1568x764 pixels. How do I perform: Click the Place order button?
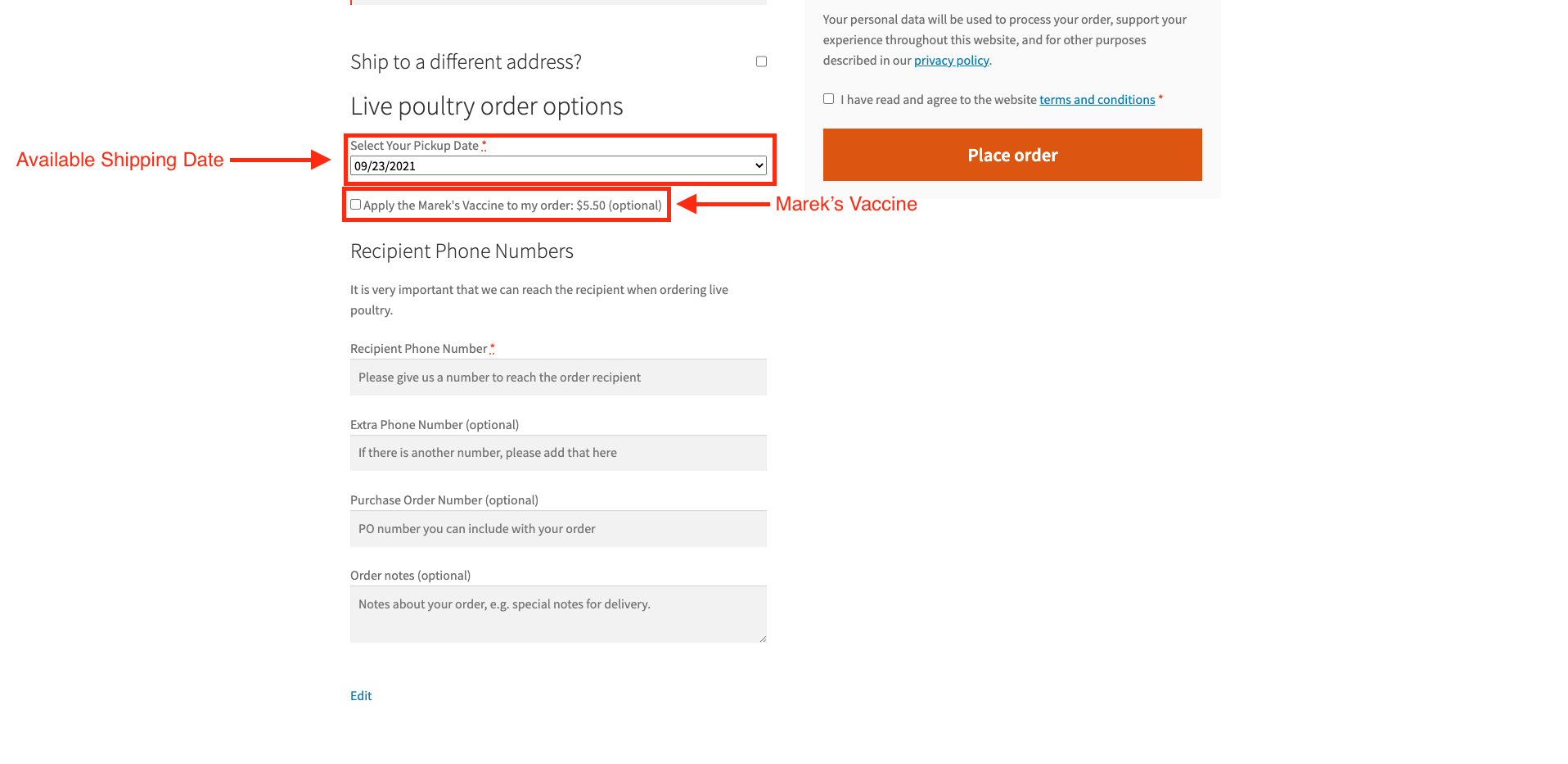click(x=1012, y=155)
